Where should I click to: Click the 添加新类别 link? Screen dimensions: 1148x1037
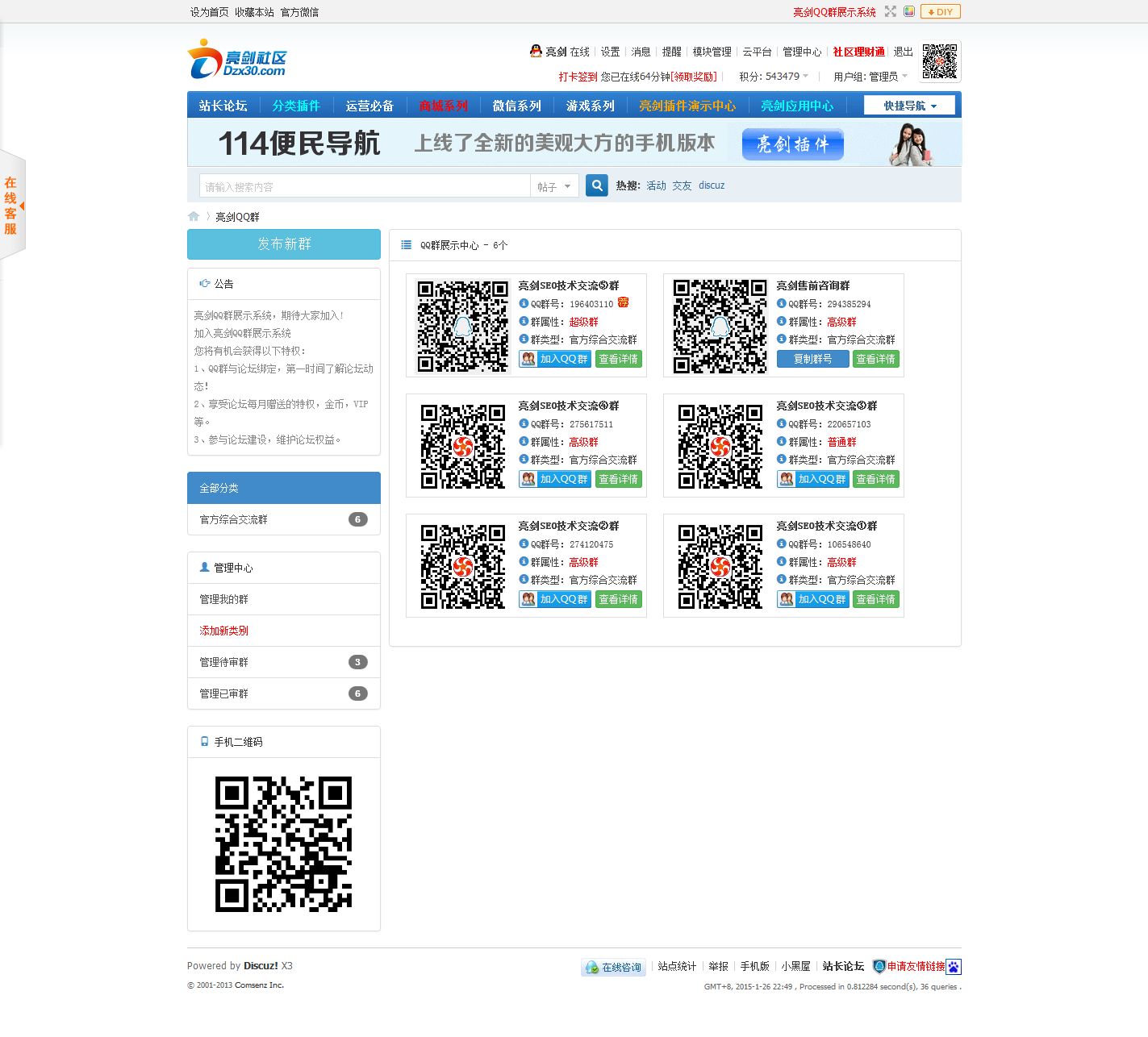pyautogui.click(x=223, y=631)
